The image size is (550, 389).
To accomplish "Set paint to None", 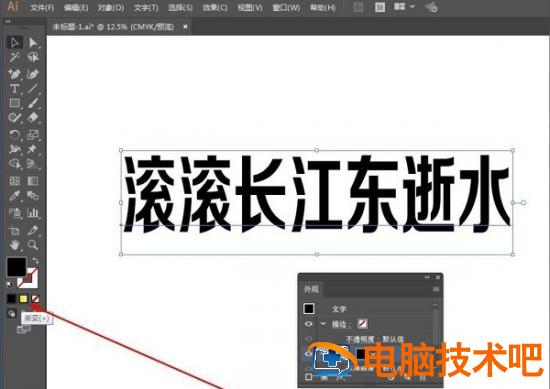I will [x=35, y=299].
